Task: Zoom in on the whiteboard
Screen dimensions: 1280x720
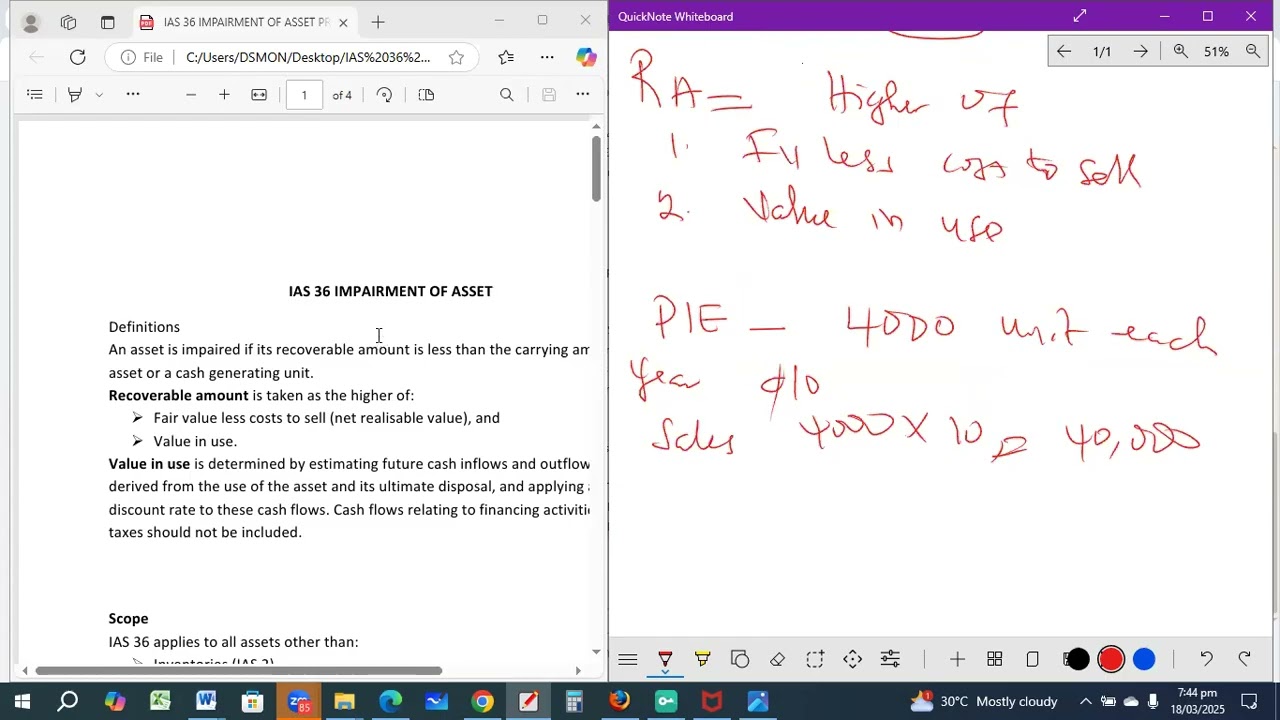Action: tap(1180, 51)
